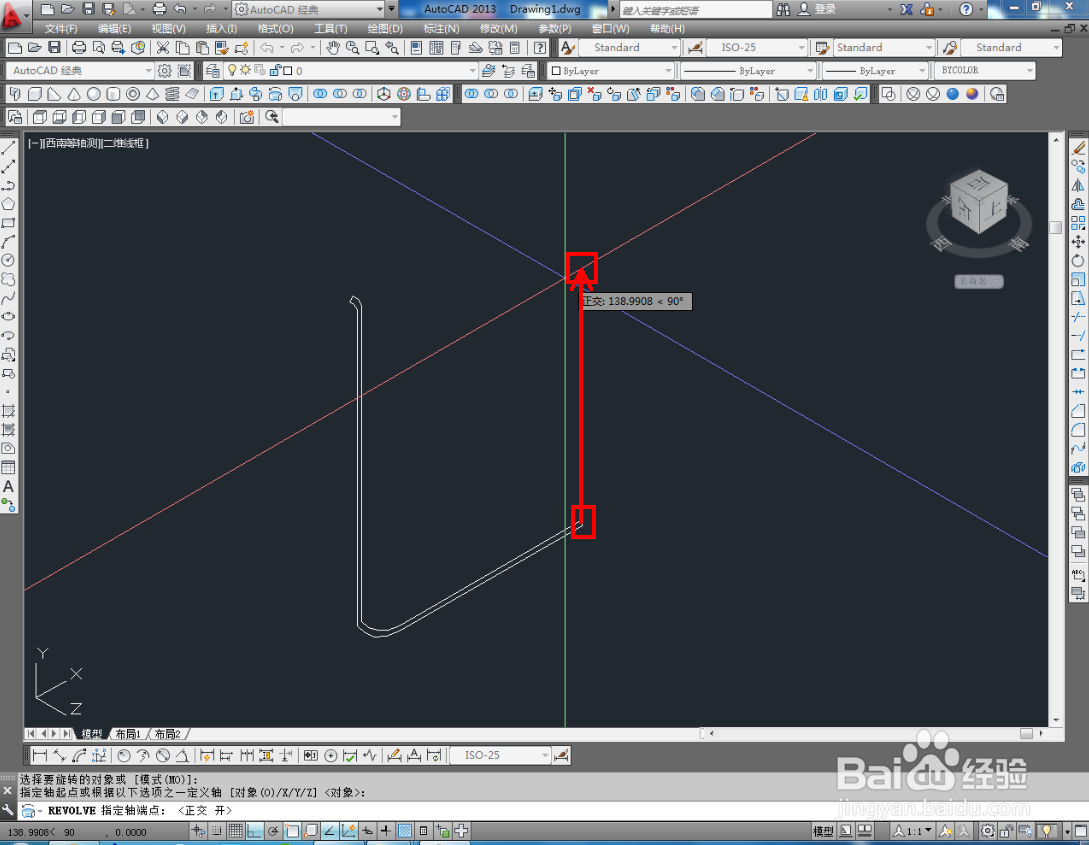Screen dimensions: 1089x845
Task: Select the Polysolid tool
Action: [x=15, y=94]
